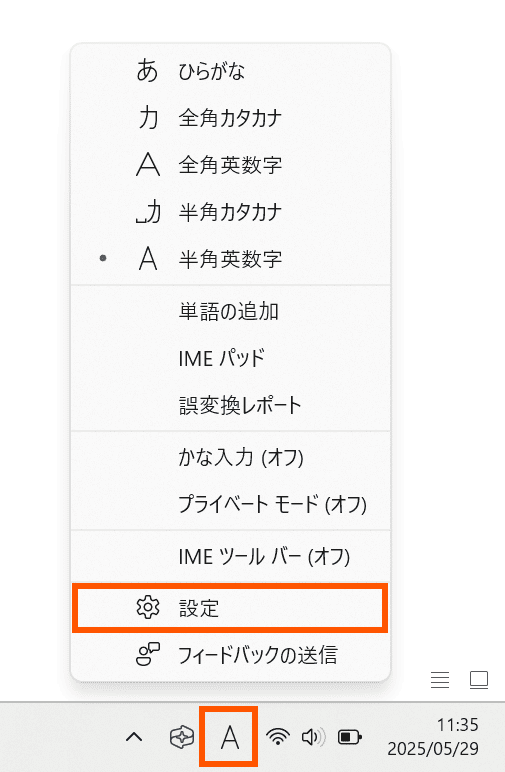The height and width of the screenshot is (772, 505).
Task: Open 誤変換レポート
Action: pos(230,405)
